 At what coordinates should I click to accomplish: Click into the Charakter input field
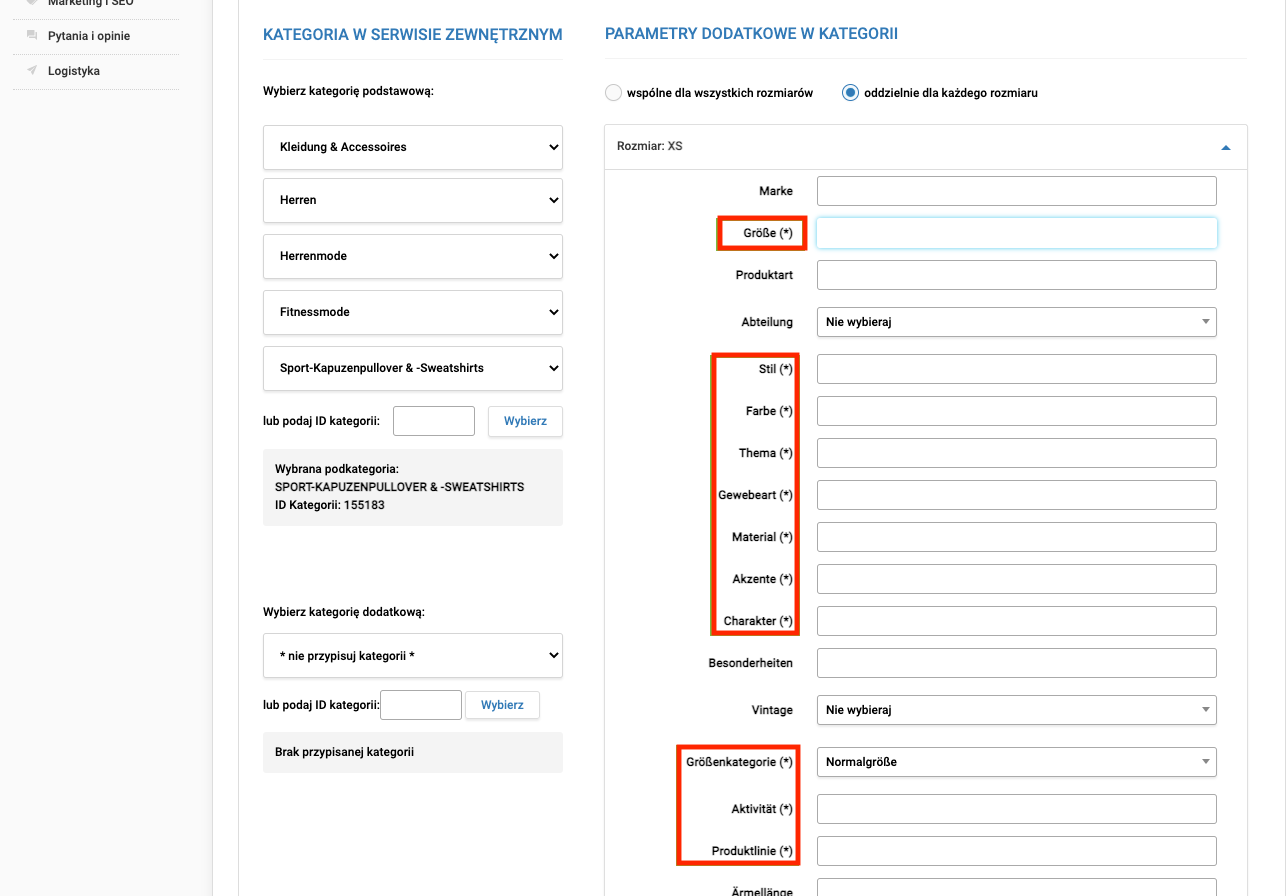(1017, 621)
